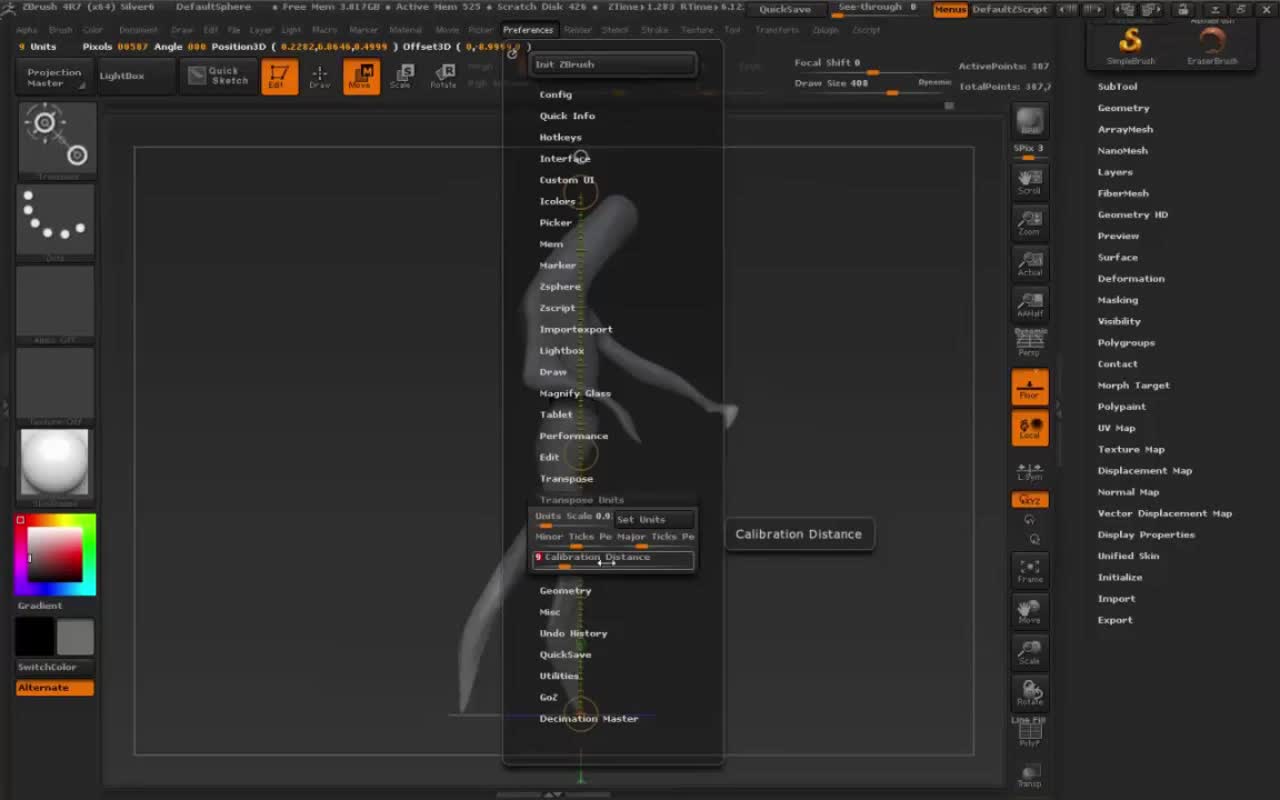Toggle the Floor grid

pos(1029,387)
